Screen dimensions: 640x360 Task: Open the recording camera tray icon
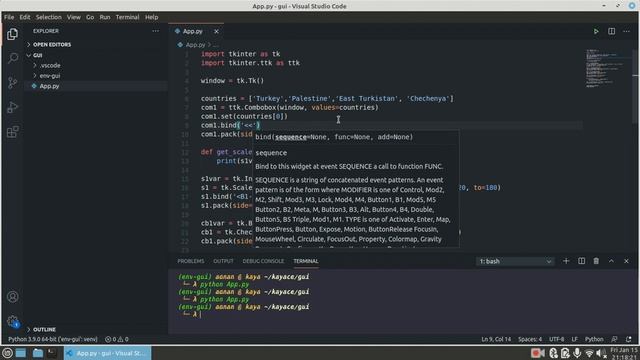click(x=538, y=353)
